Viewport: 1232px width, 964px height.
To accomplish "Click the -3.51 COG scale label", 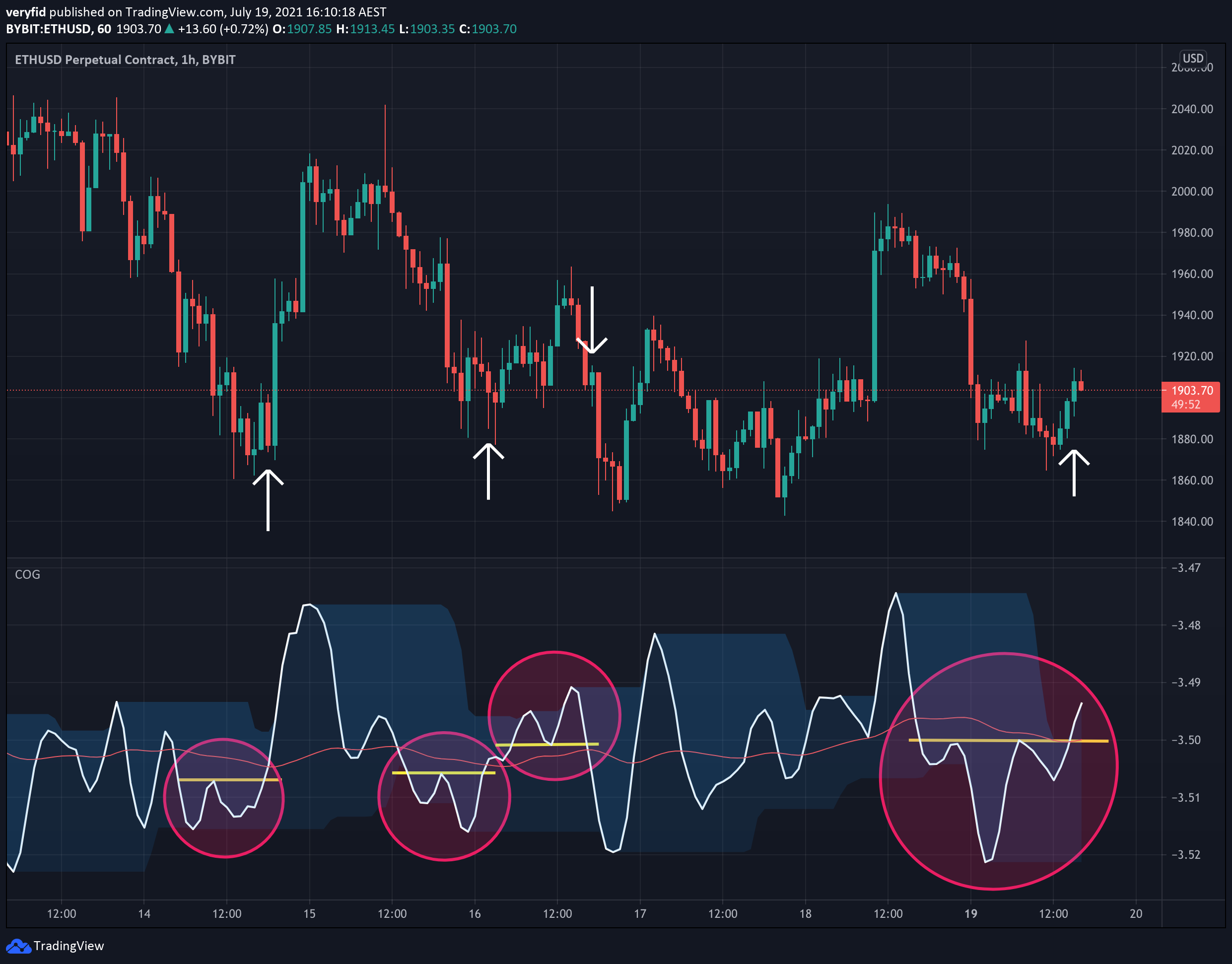I will [x=1186, y=798].
